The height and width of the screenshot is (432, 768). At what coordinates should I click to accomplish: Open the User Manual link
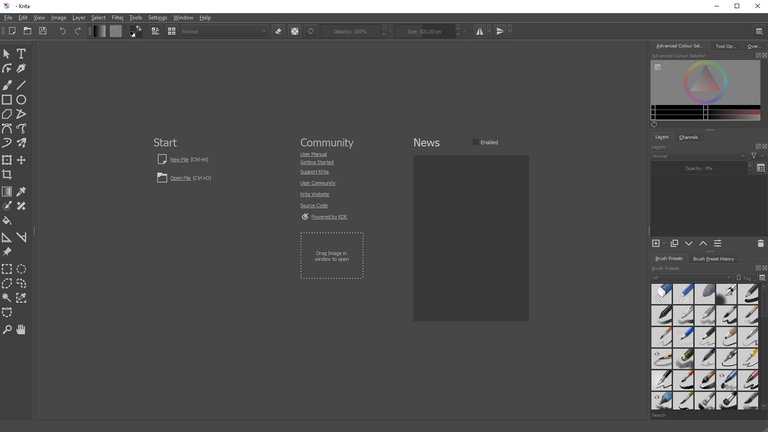pos(313,154)
